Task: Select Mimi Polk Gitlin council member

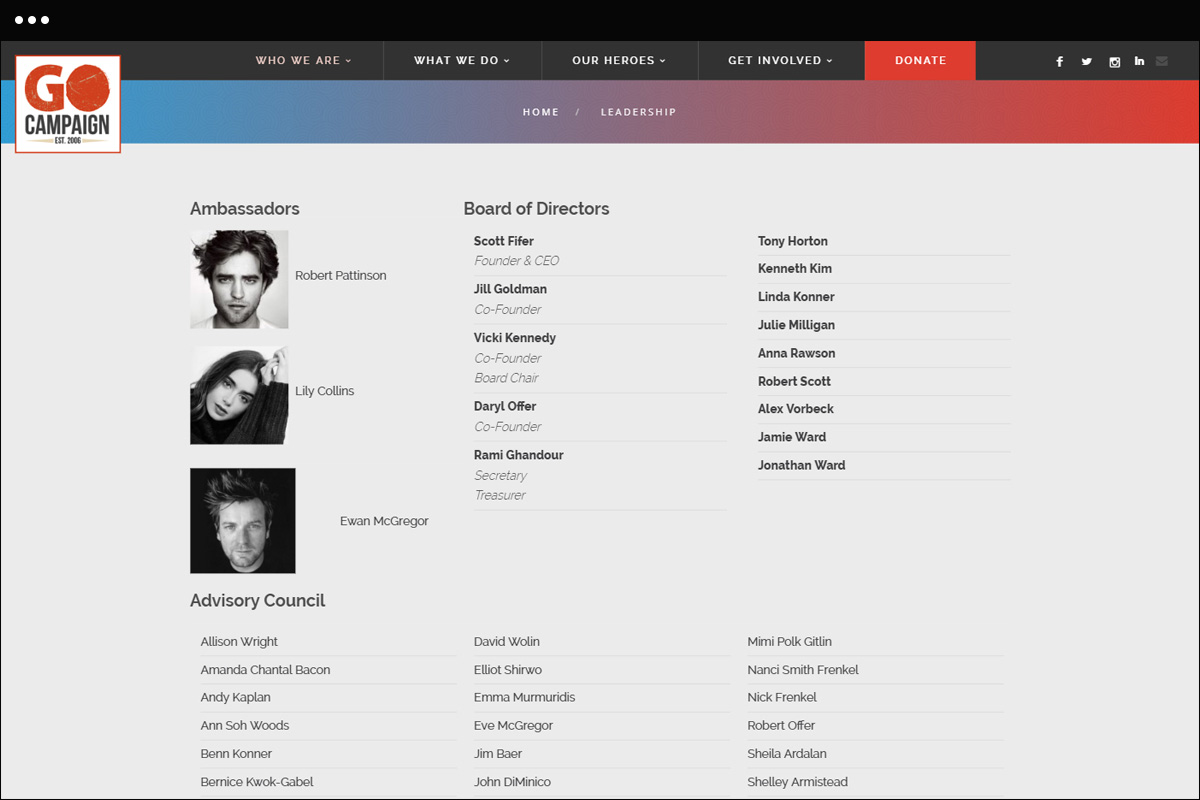Action: (789, 642)
